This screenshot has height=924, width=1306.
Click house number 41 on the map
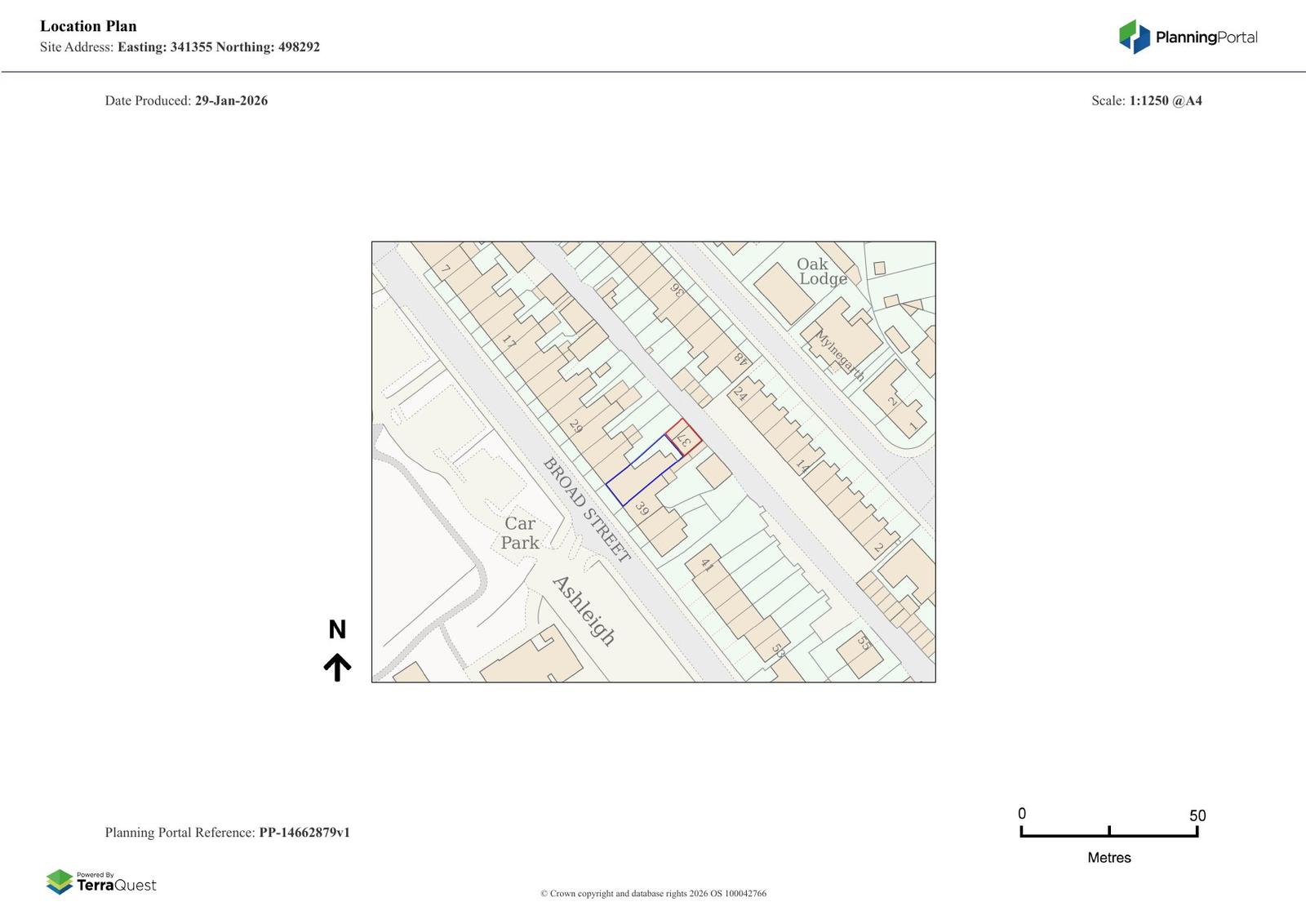click(707, 565)
